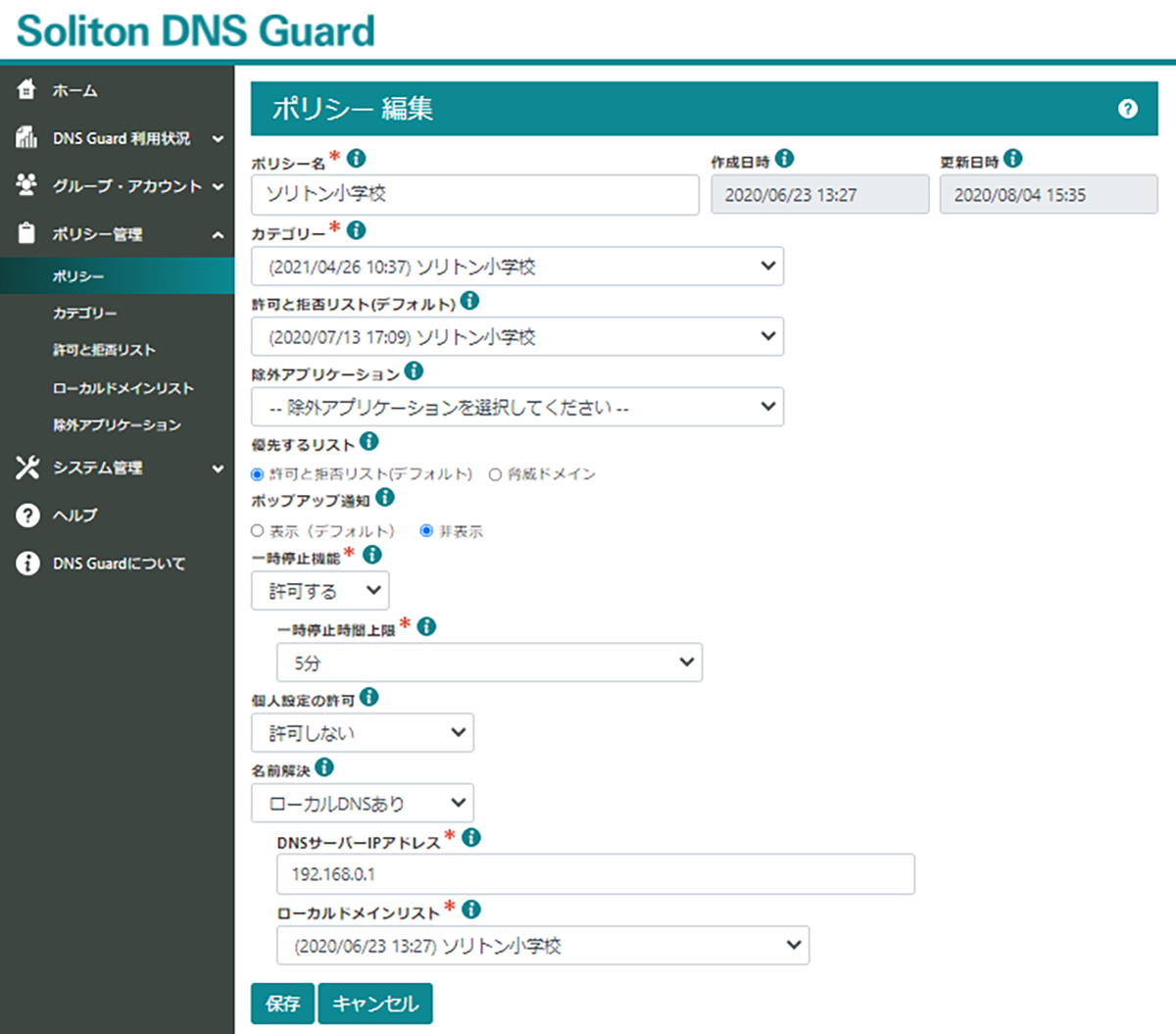
Task: Show info for 優先するリスト option
Action: (x=368, y=441)
